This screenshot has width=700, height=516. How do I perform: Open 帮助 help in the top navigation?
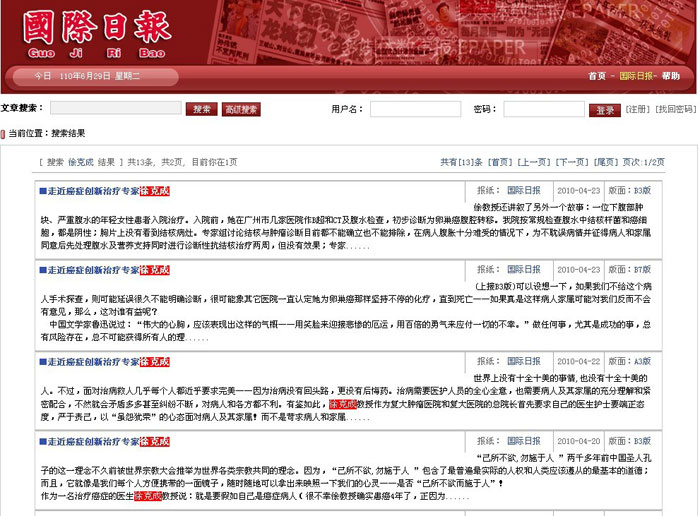(x=670, y=76)
